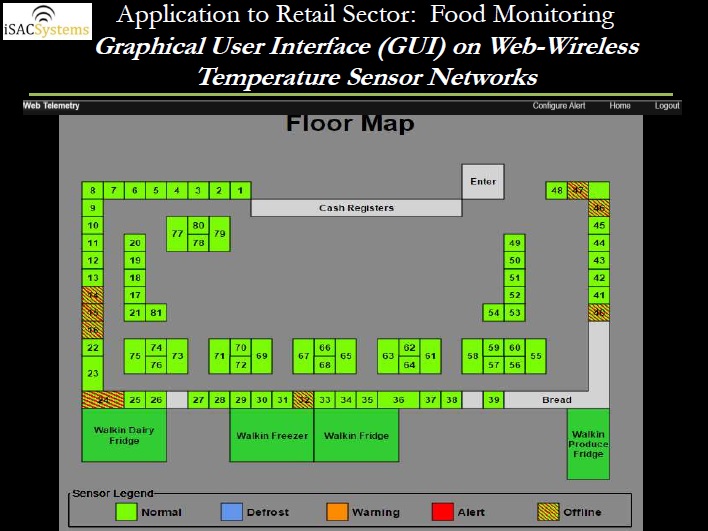This screenshot has height=531, width=708.
Task: Click sensor 80 on the floor map
Action: 198,225
